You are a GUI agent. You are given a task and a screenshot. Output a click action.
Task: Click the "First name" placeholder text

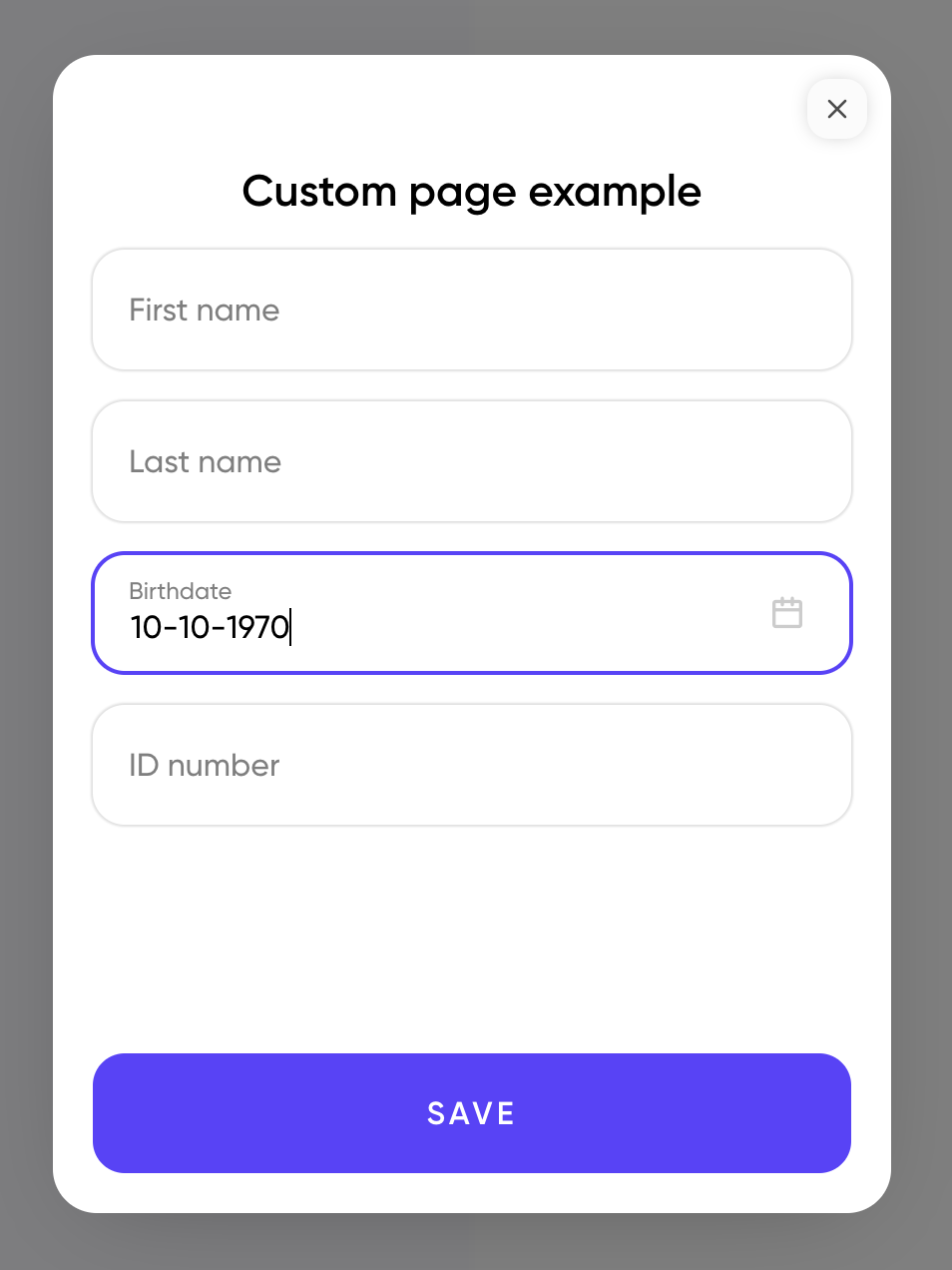coord(204,311)
